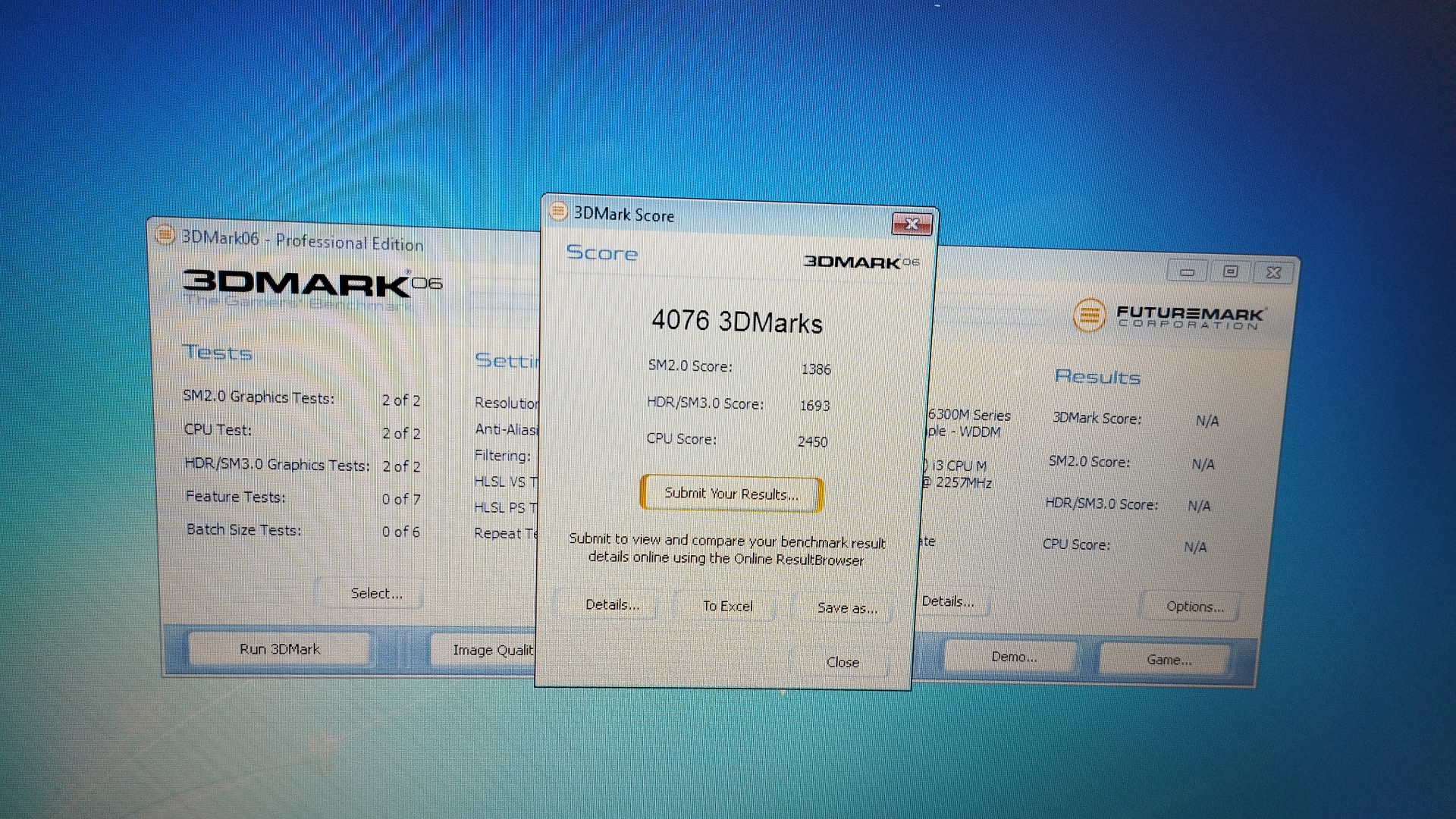Click the 3DMark Score dialog title icon
Screen dimensions: 1456x819
pyautogui.click(x=558, y=211)
